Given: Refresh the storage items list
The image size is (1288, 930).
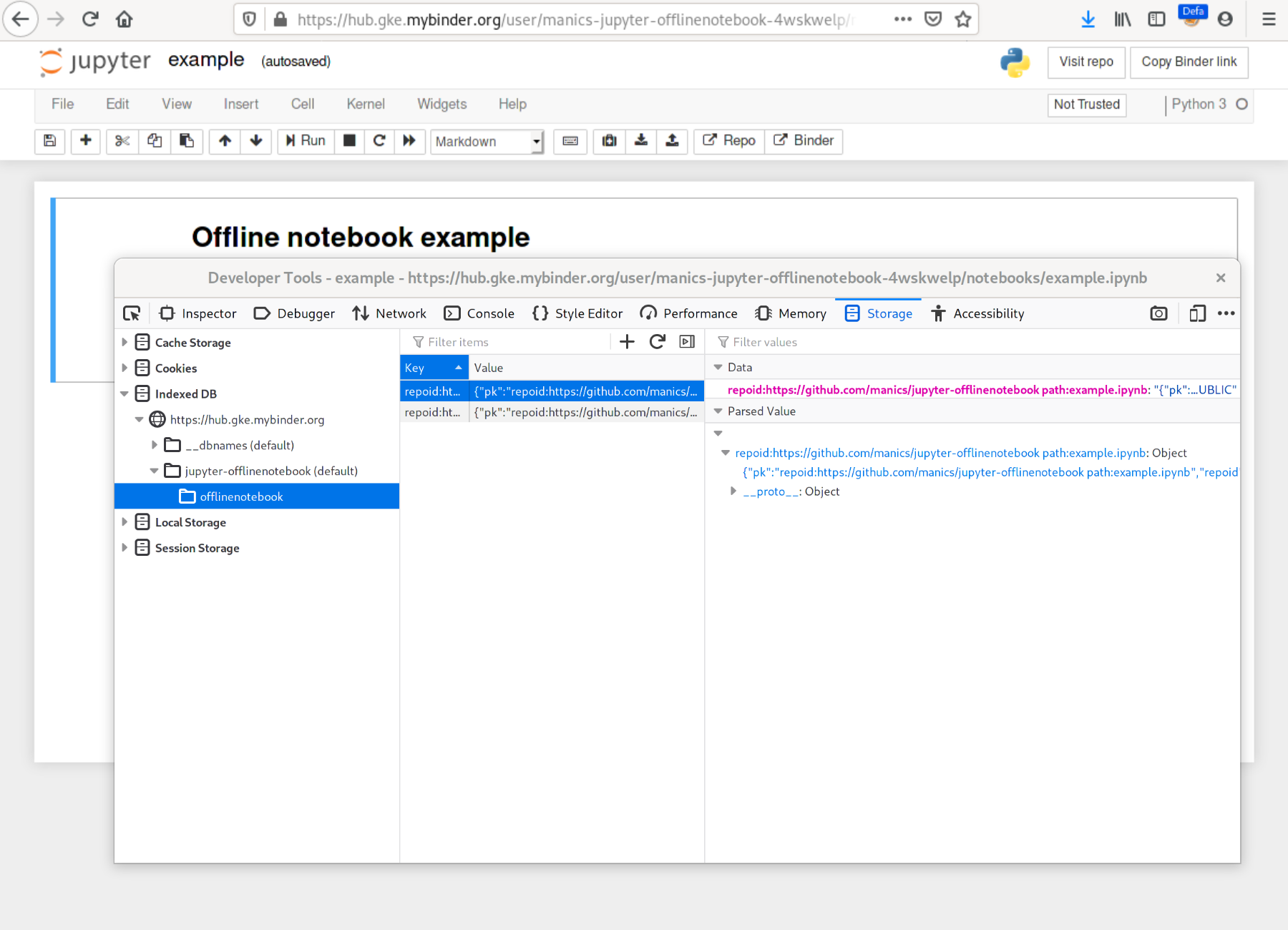Looking at the screenshot, I should pos(657,341).
